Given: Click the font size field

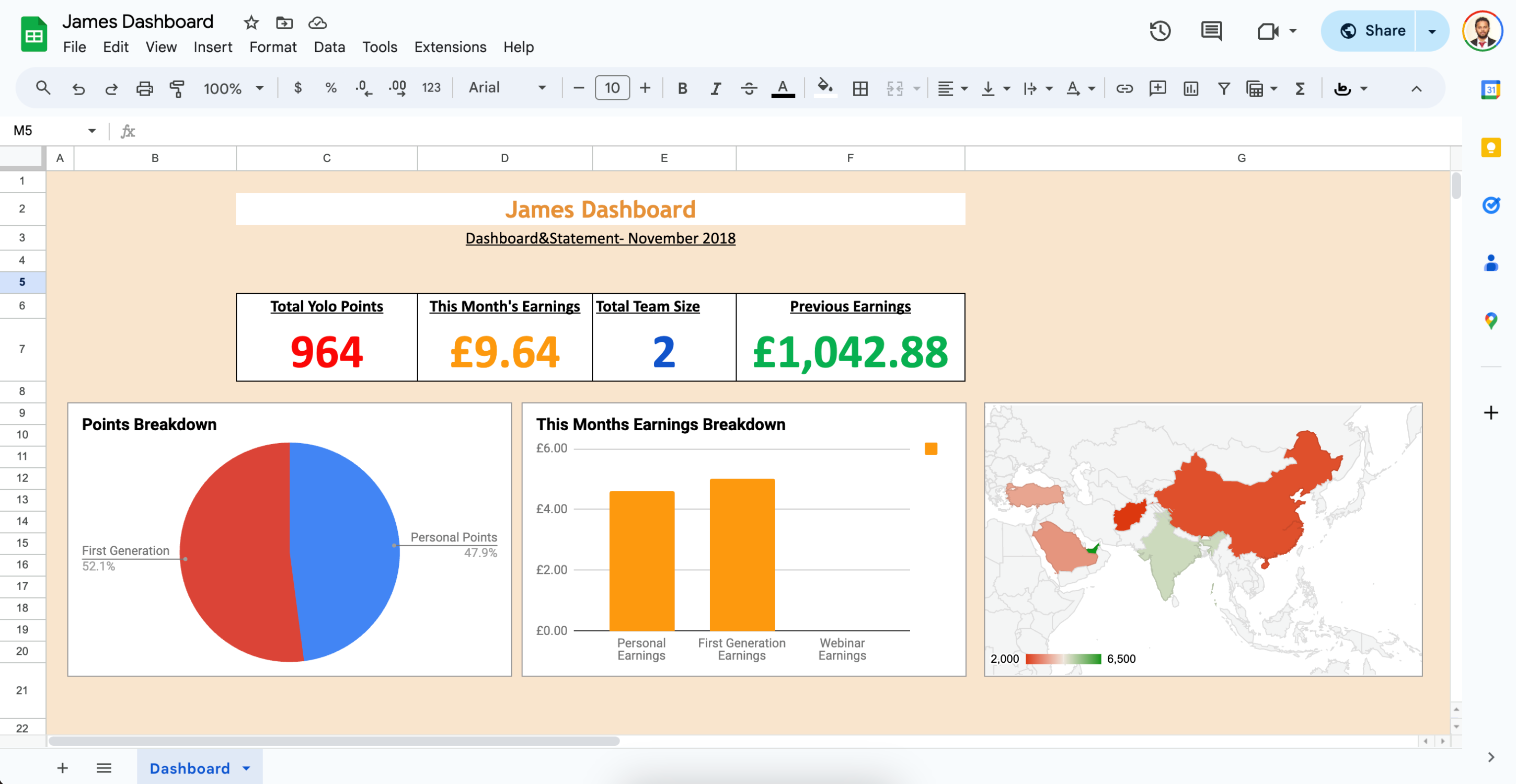Looking at the screenshot, I should point(612,88).
